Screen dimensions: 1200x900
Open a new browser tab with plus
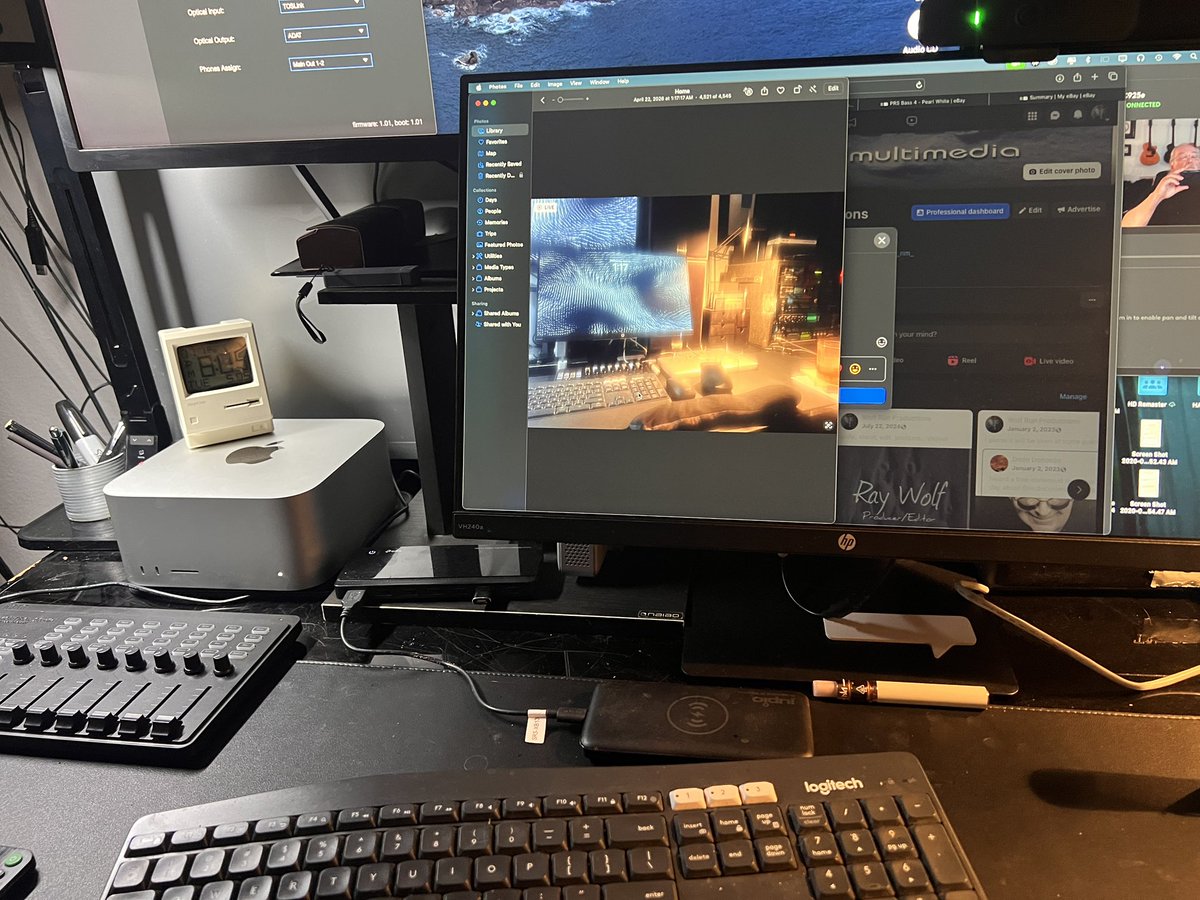tap(1094, 77)
